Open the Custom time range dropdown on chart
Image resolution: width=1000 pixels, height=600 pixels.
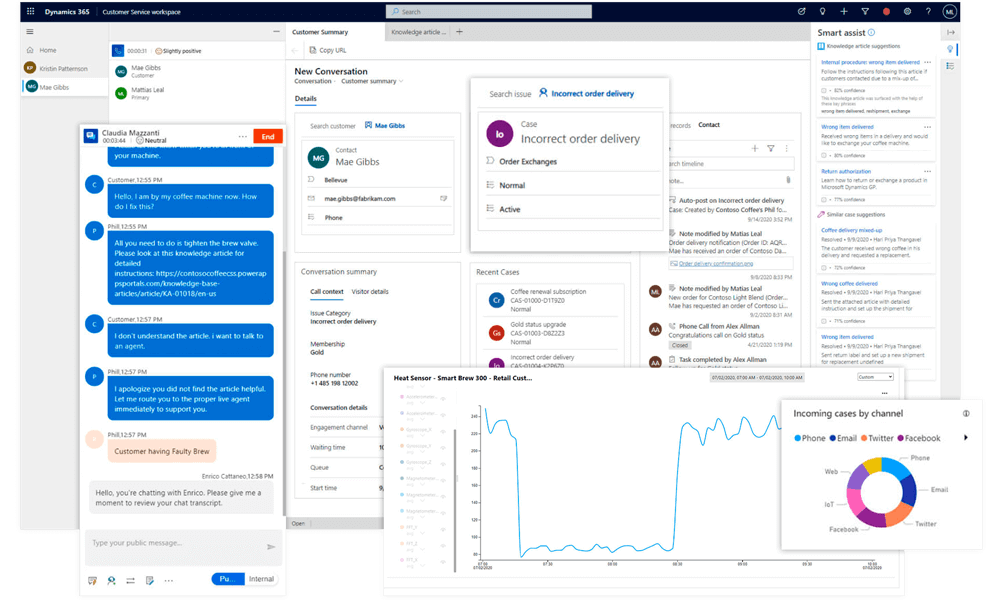[875, 377]
